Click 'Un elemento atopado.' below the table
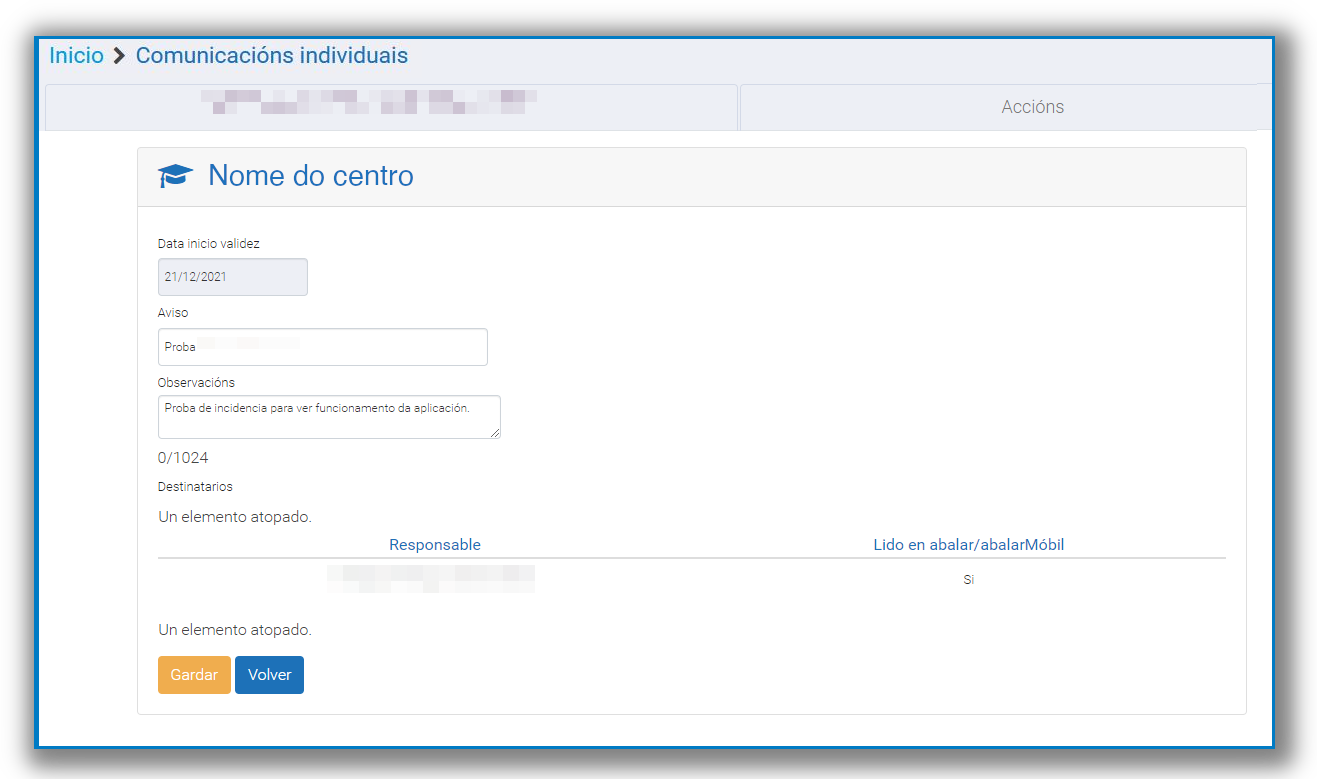 pos(235,630)
